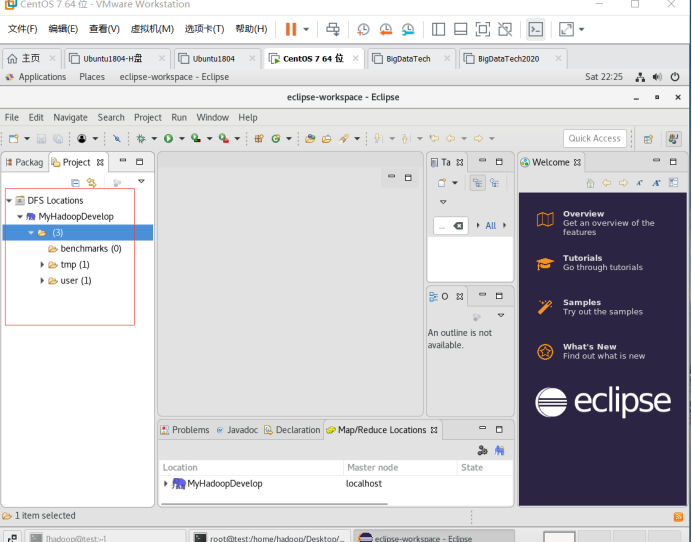Click the account/profile icon in toolbar

pos(82,139)
